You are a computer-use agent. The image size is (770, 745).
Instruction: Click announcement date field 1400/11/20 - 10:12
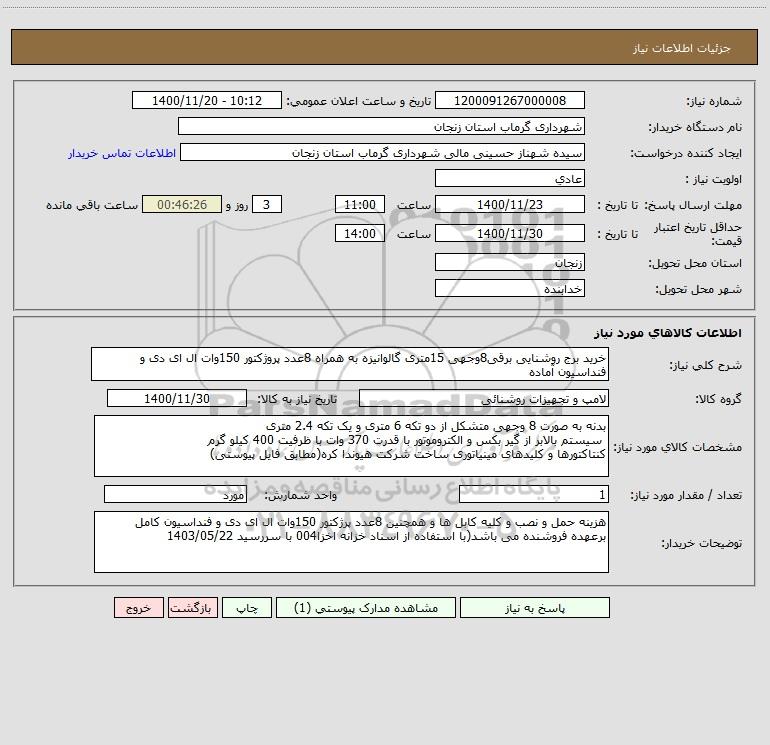(x=207, y=100)
